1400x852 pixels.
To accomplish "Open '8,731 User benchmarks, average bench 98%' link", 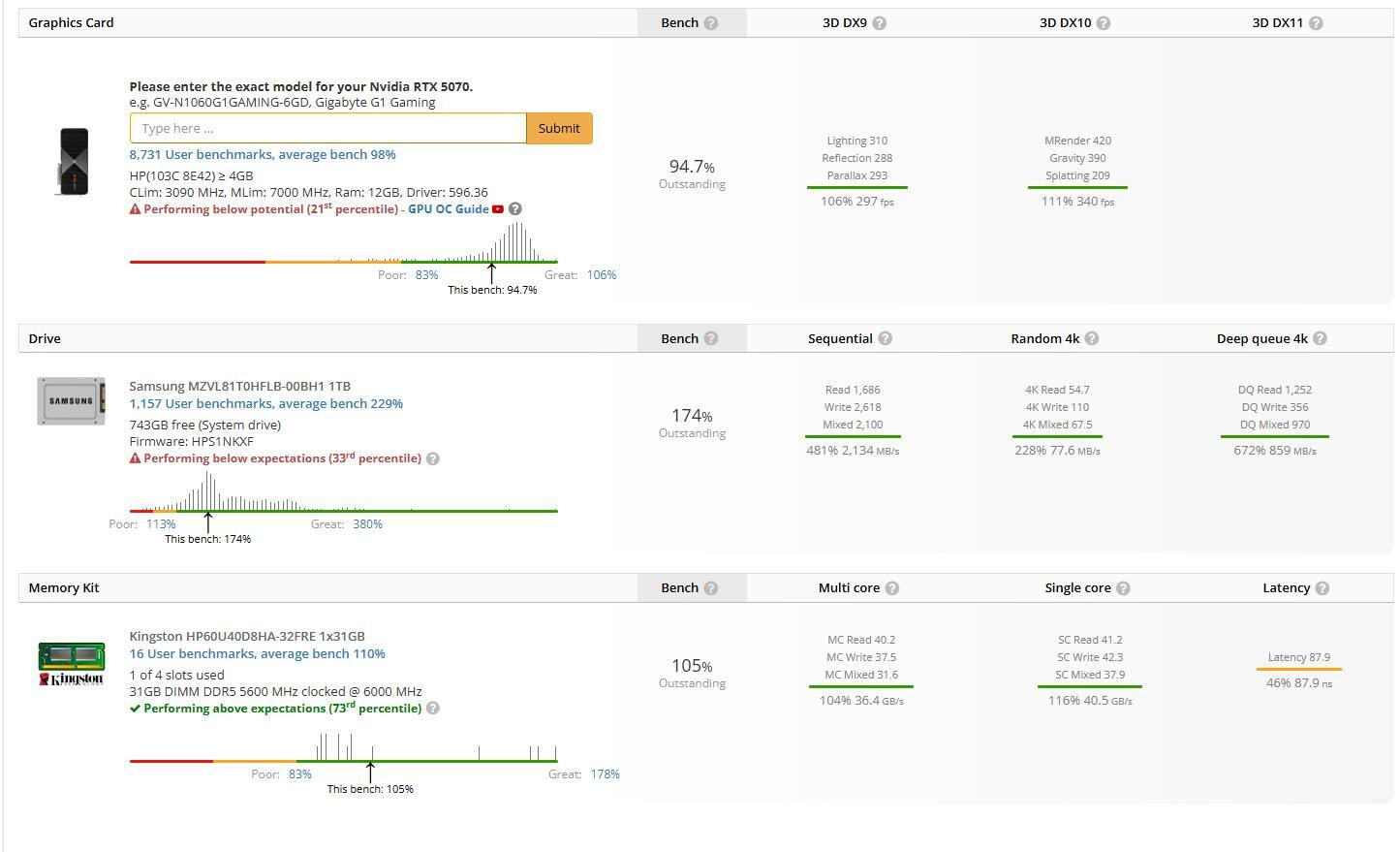I will pos(263,154).
